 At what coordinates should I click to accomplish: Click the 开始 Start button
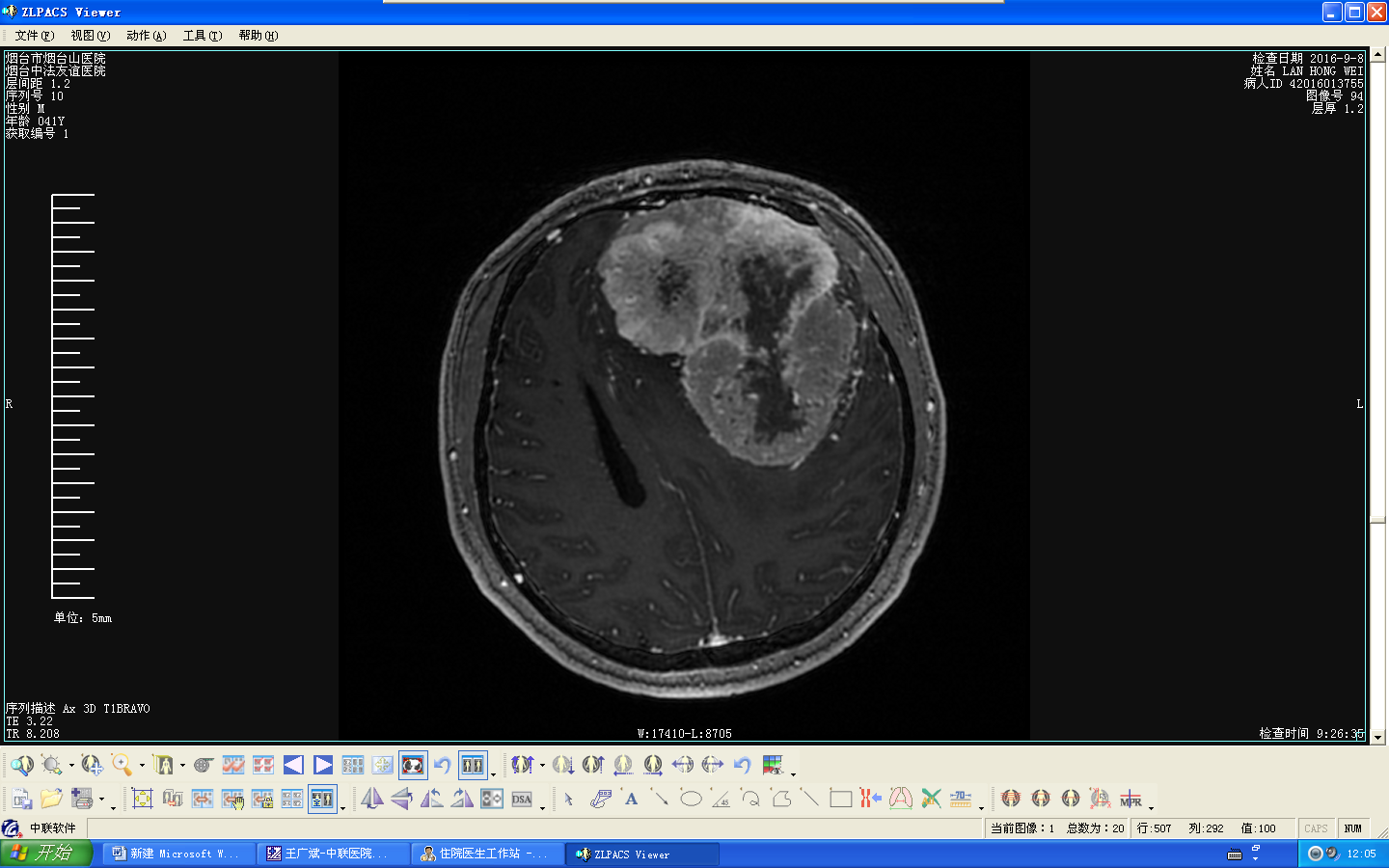coord(46,854)
